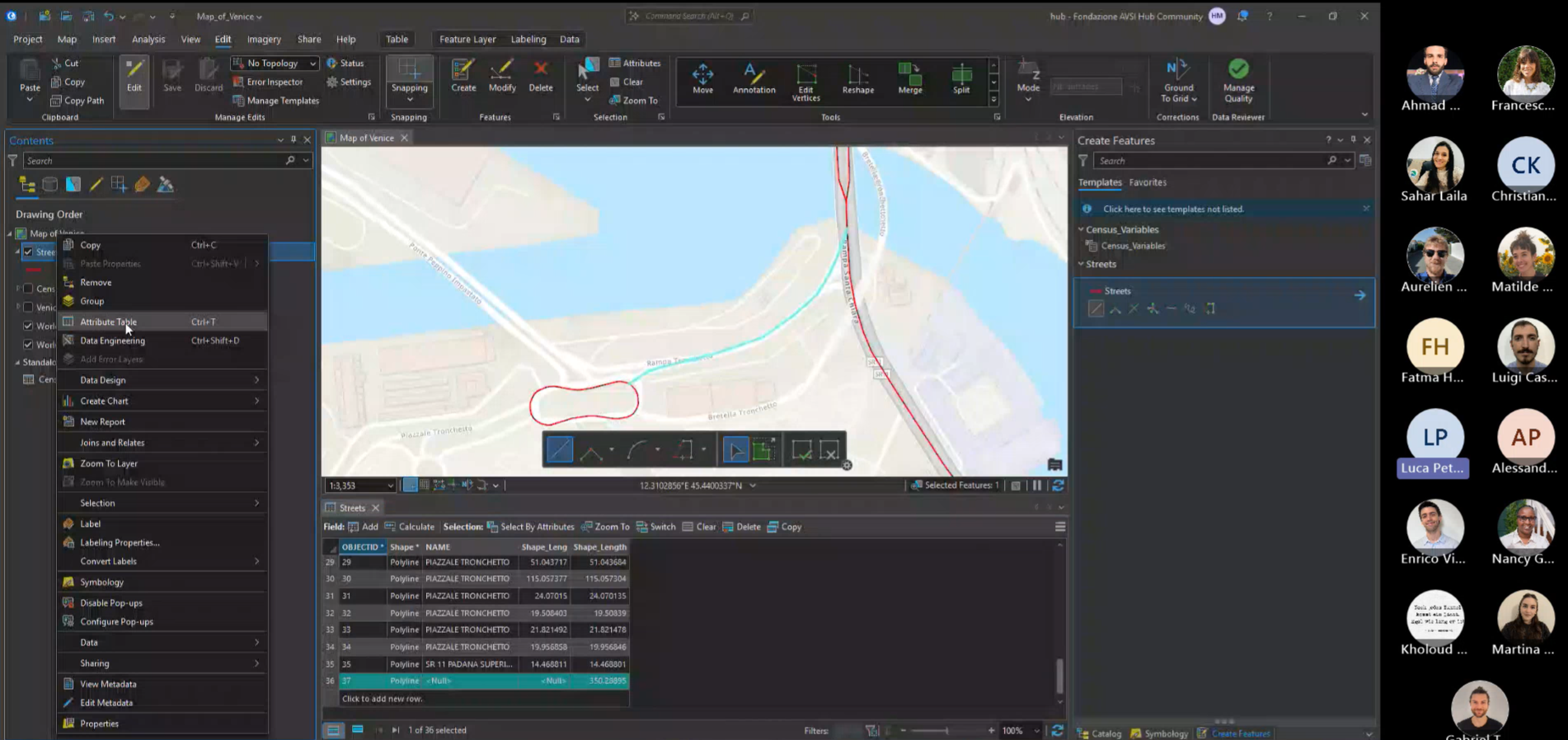The image size is (1568, 740).
Task: Select the Line construction tool on map toolbar
Action: (x=560, y=450)
